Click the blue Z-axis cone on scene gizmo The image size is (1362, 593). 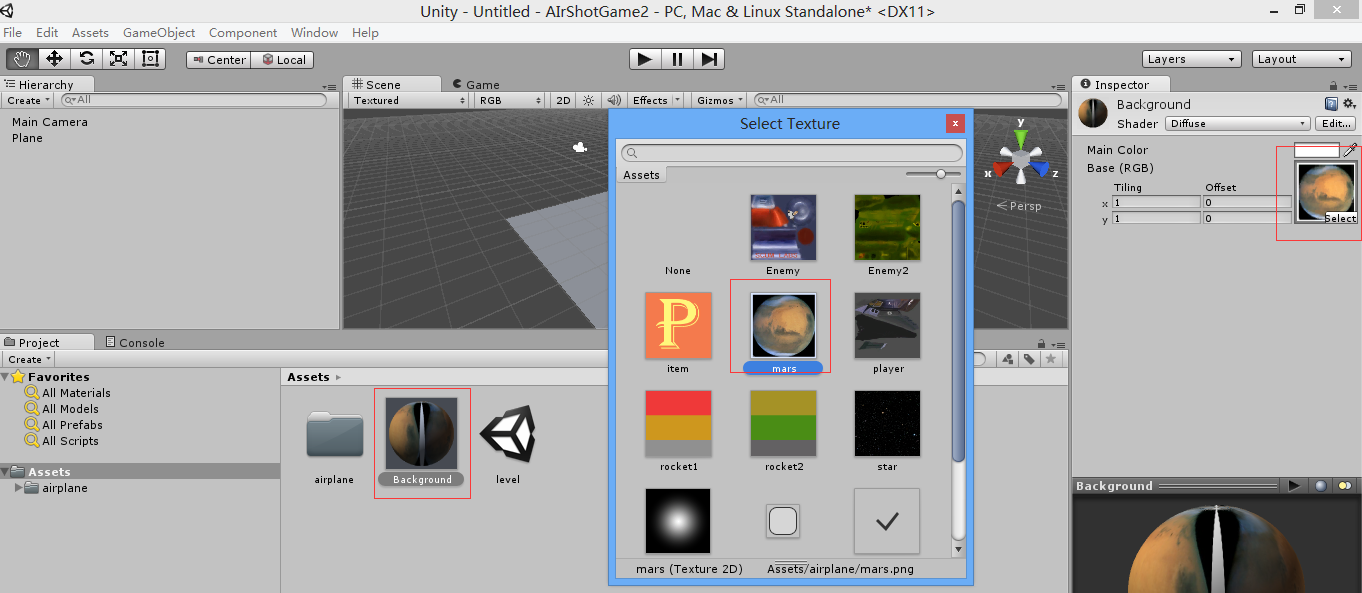pyautogui.click(x=1042, y=170)
